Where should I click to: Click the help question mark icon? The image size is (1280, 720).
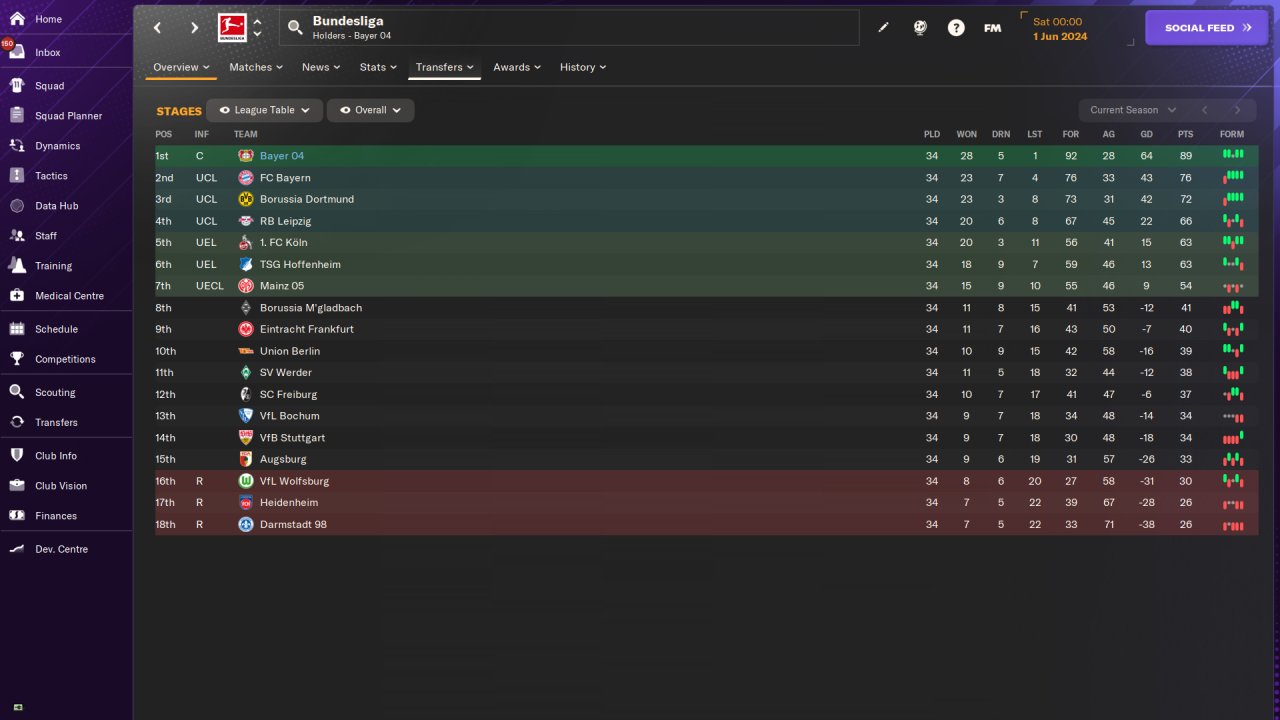click(x=956, y=28)
